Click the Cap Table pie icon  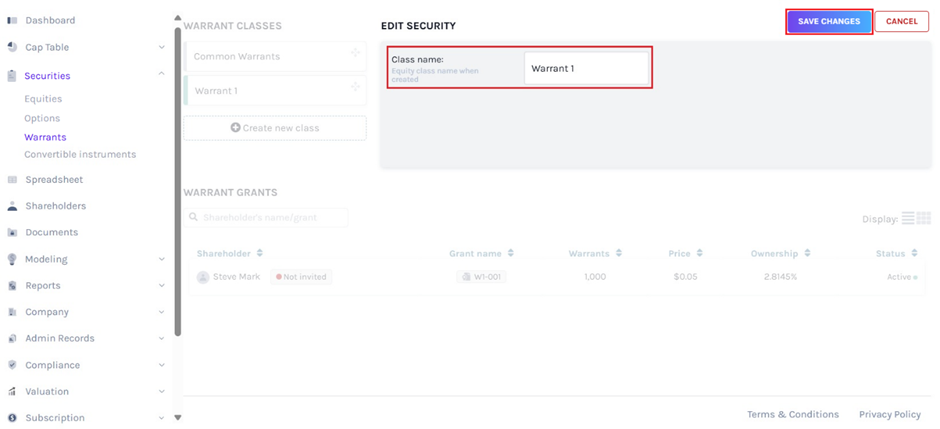(x=12, y=47)
